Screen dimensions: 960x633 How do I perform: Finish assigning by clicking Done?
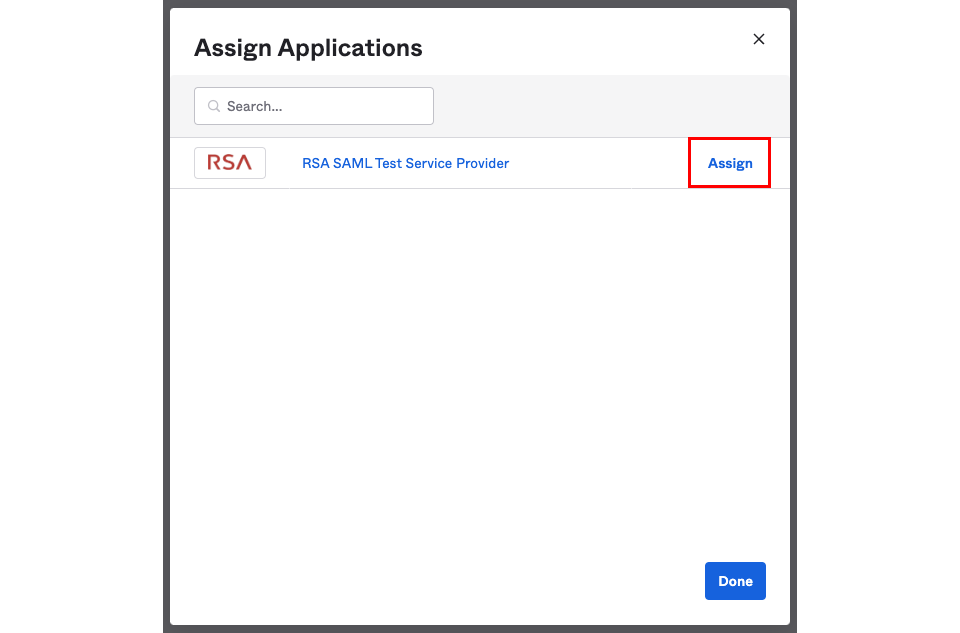click(735, 581)
